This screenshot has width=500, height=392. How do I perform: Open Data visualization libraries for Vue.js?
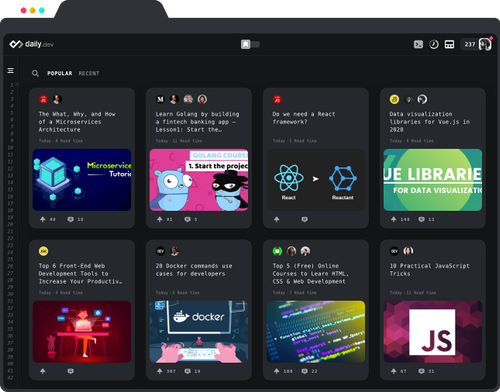tap(430, 122)
